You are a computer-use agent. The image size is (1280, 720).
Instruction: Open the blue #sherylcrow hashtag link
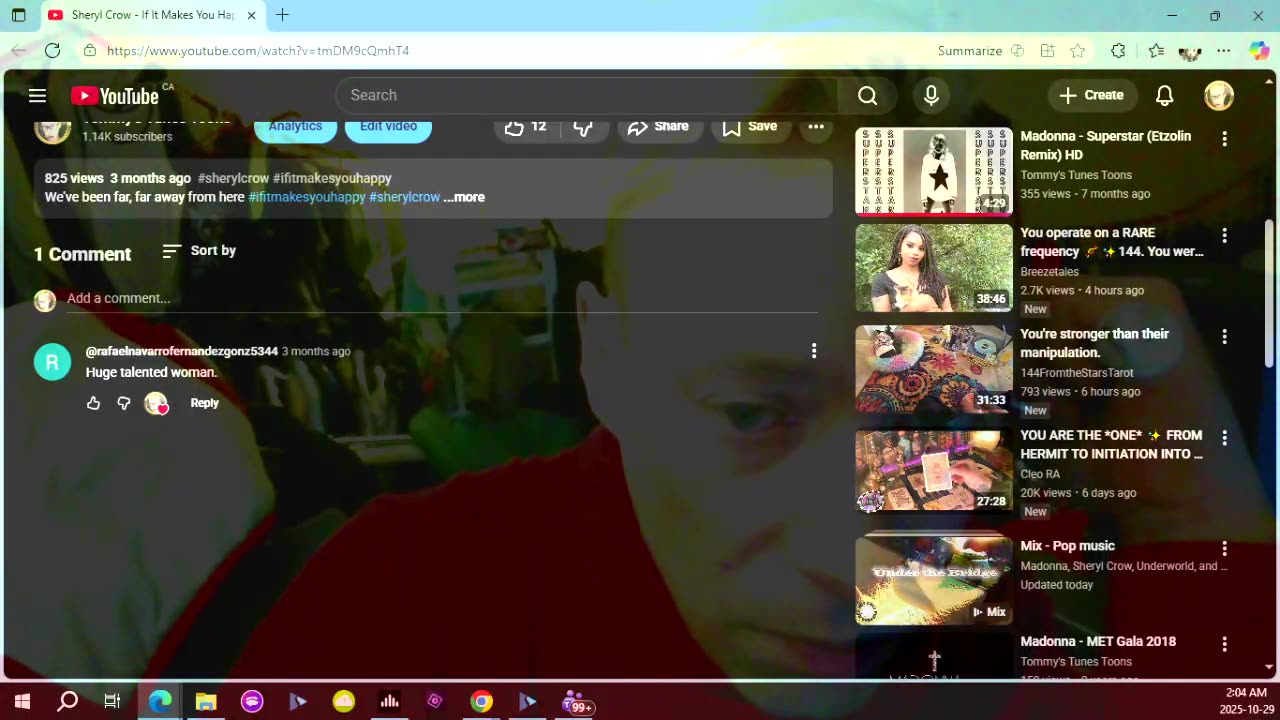coord(404,197)
